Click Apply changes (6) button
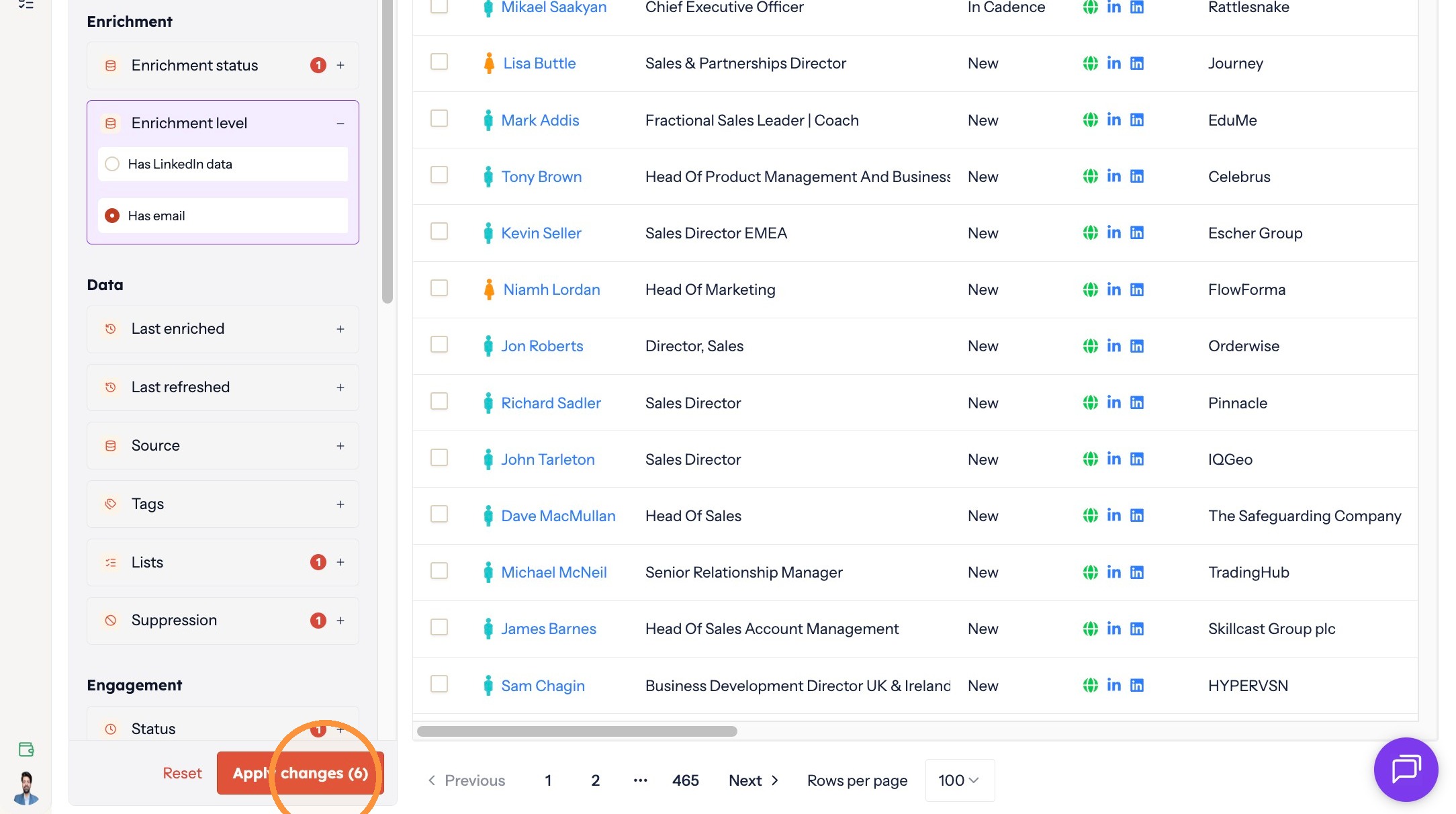 click(x=300, y=773)
